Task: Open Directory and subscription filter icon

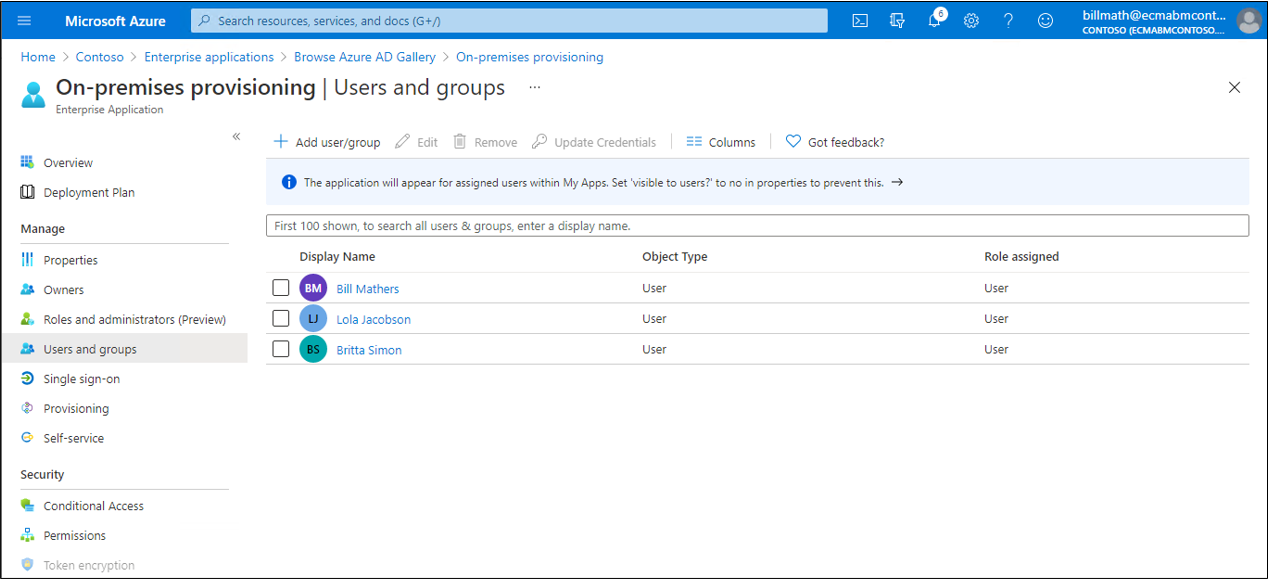Action: coord(897,20)
